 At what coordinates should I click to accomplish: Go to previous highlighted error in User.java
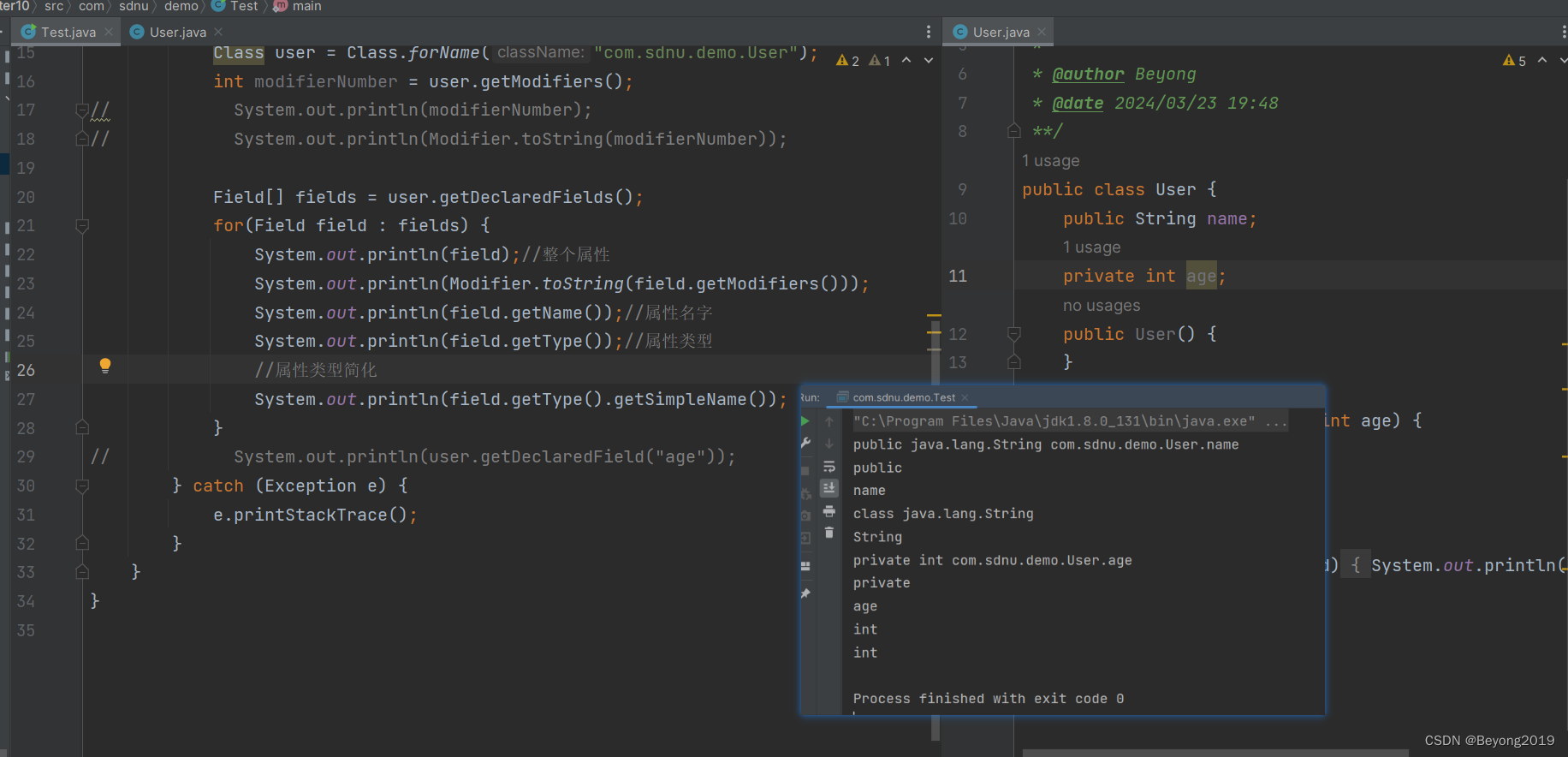(x=1542, y=60)
